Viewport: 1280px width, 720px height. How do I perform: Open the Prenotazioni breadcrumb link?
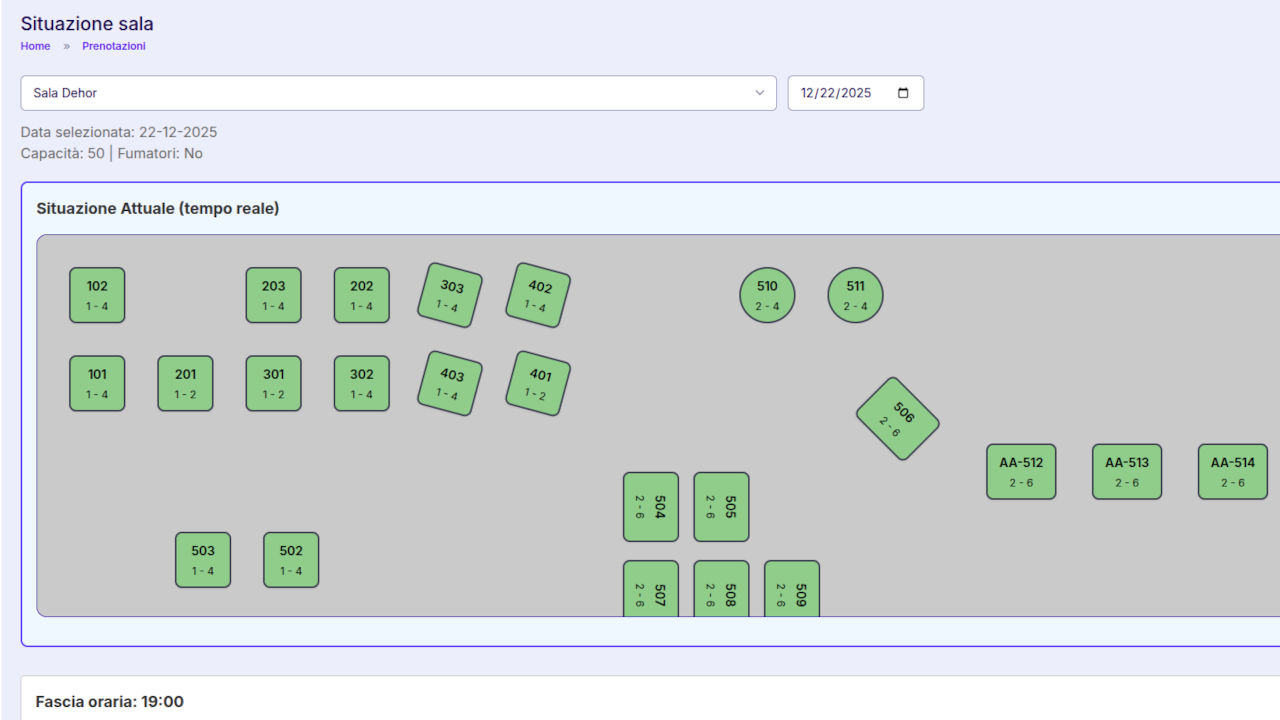click(114, 46)
